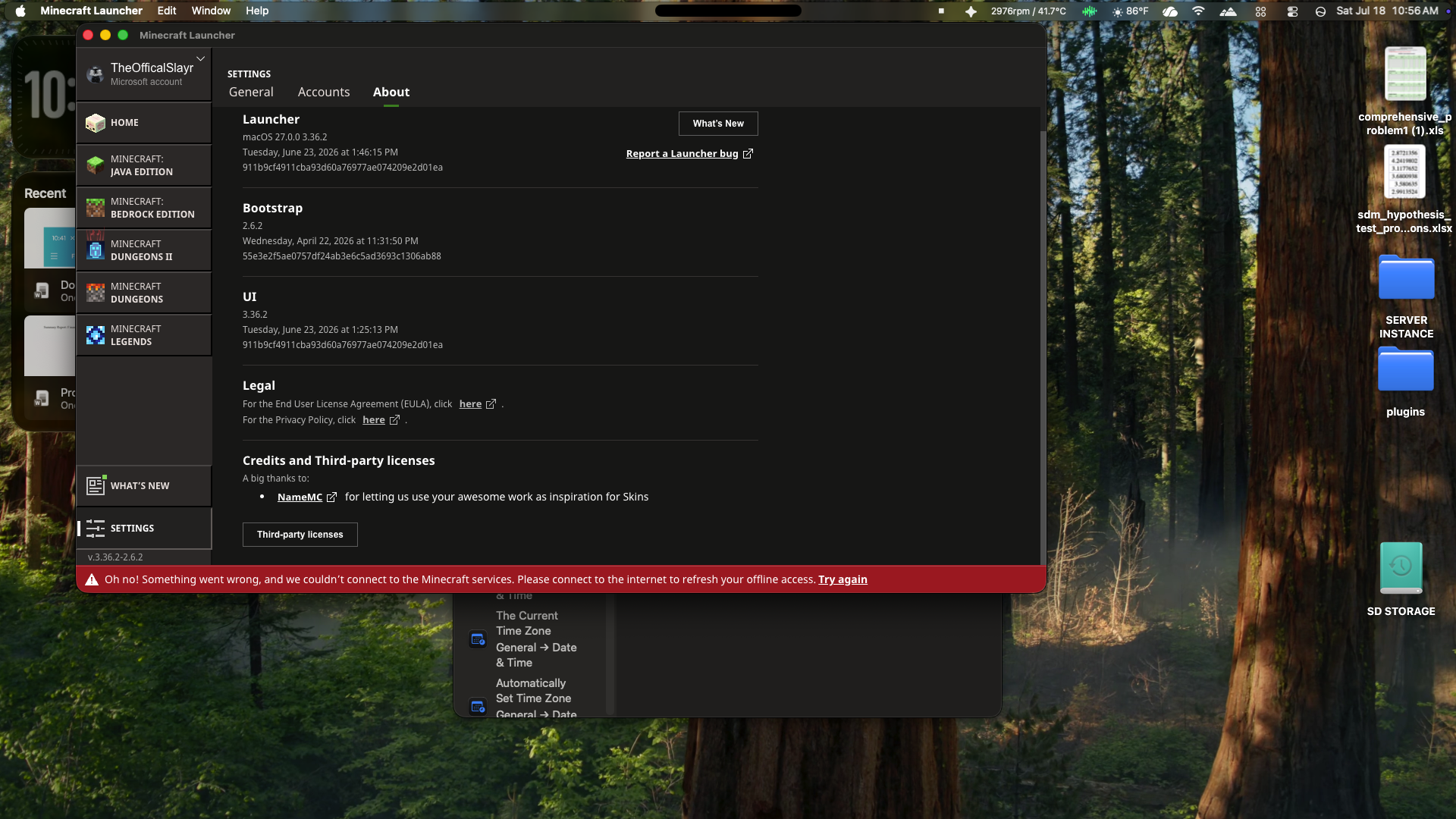
Task: Switch to the Accounts settings tab
Action: [324, 92]
